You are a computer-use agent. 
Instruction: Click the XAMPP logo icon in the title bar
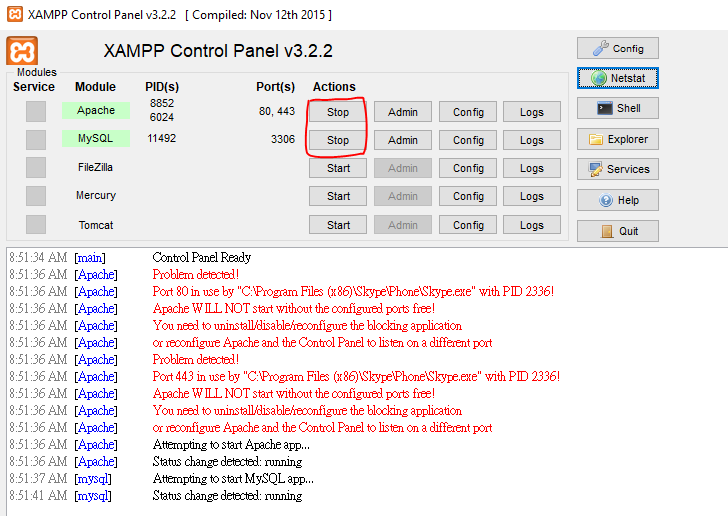point(15,14)
